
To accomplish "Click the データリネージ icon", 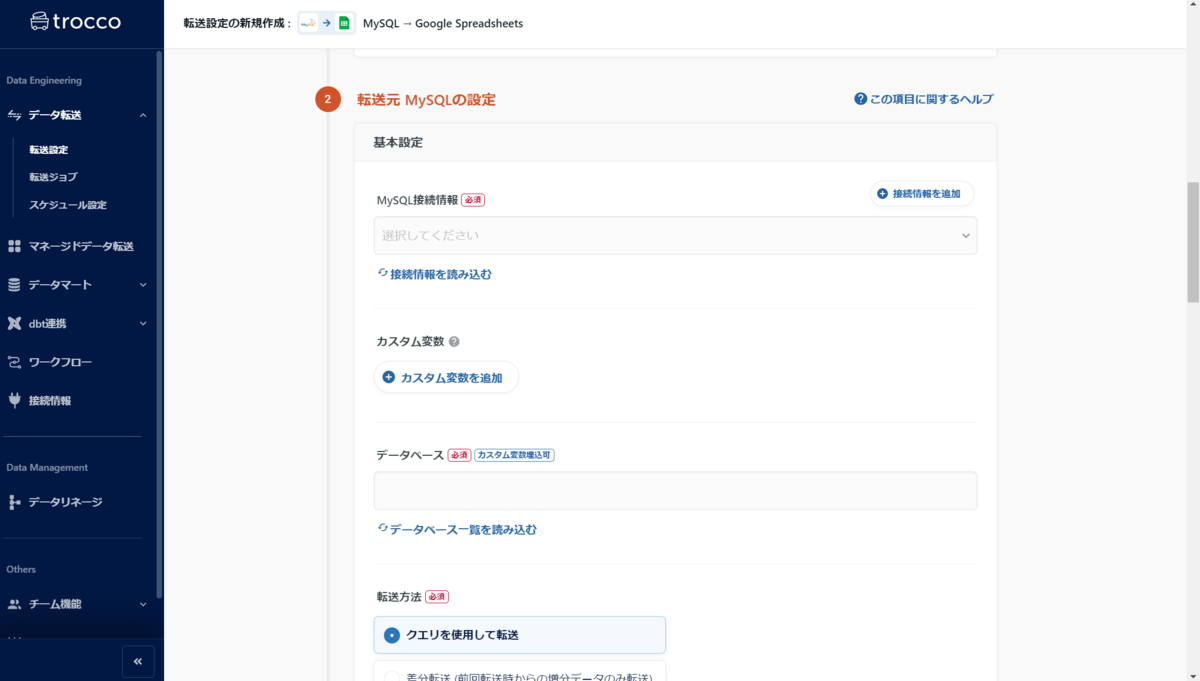I will [14, 502].
